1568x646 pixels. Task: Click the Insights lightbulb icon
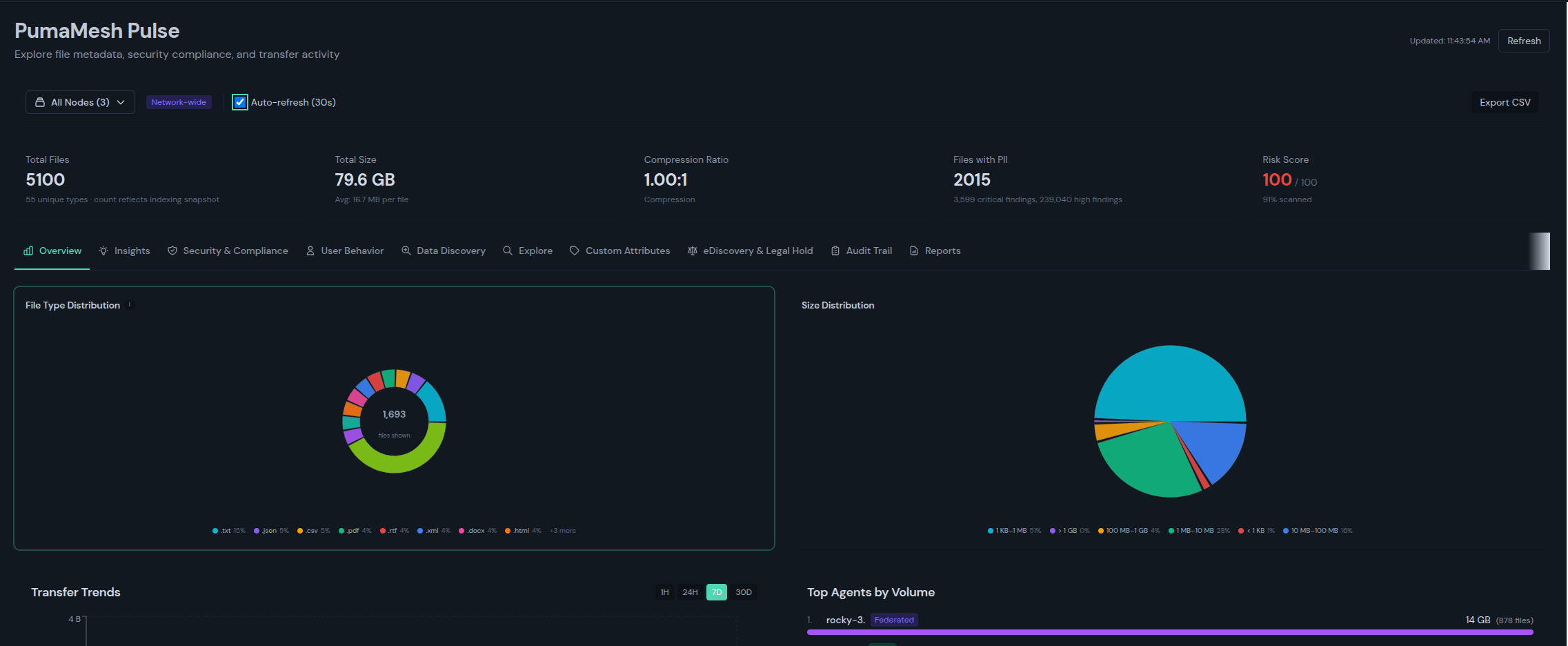click(102, 251)
